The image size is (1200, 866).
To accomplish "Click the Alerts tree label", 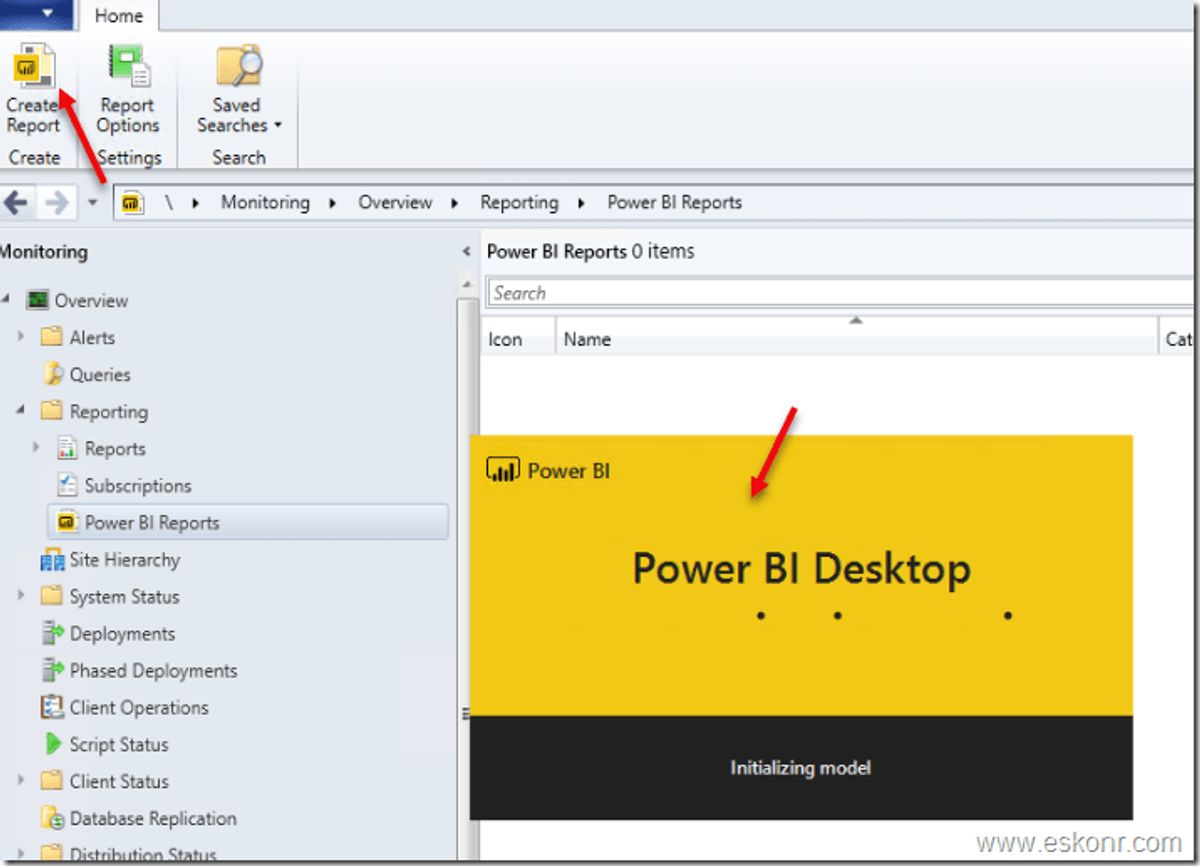I will [92, 337].
